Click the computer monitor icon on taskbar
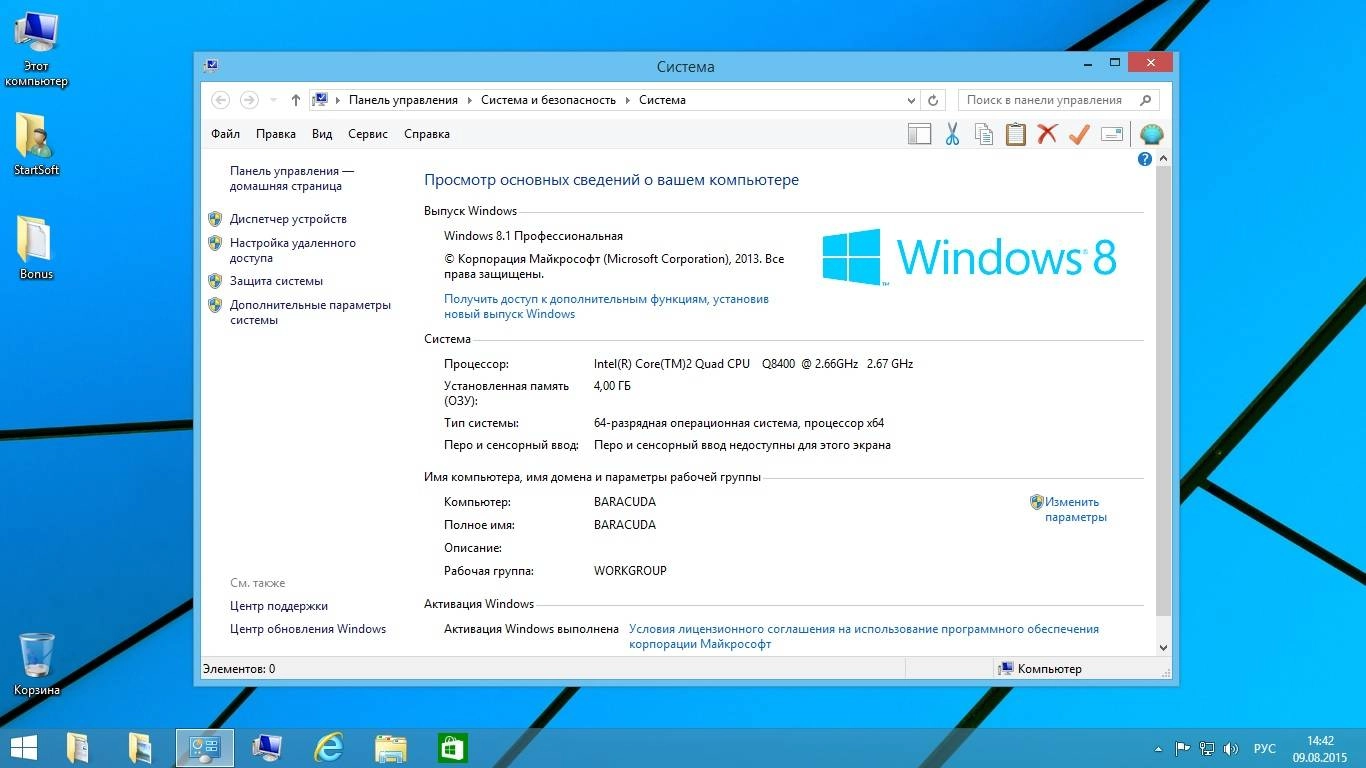 (x=266, y=748)
